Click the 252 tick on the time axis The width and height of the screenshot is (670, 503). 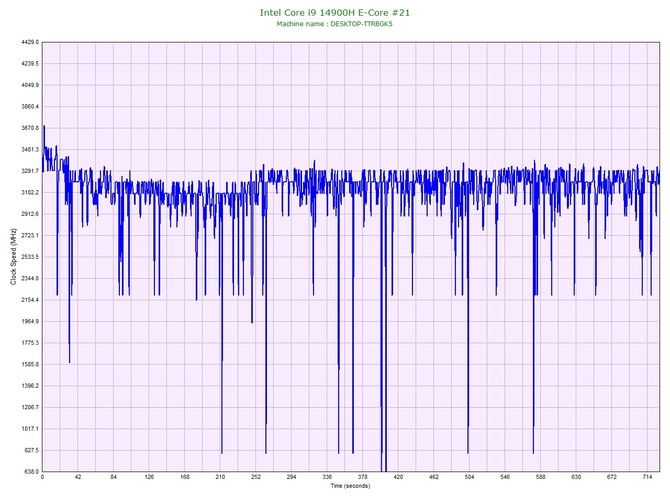256,477
